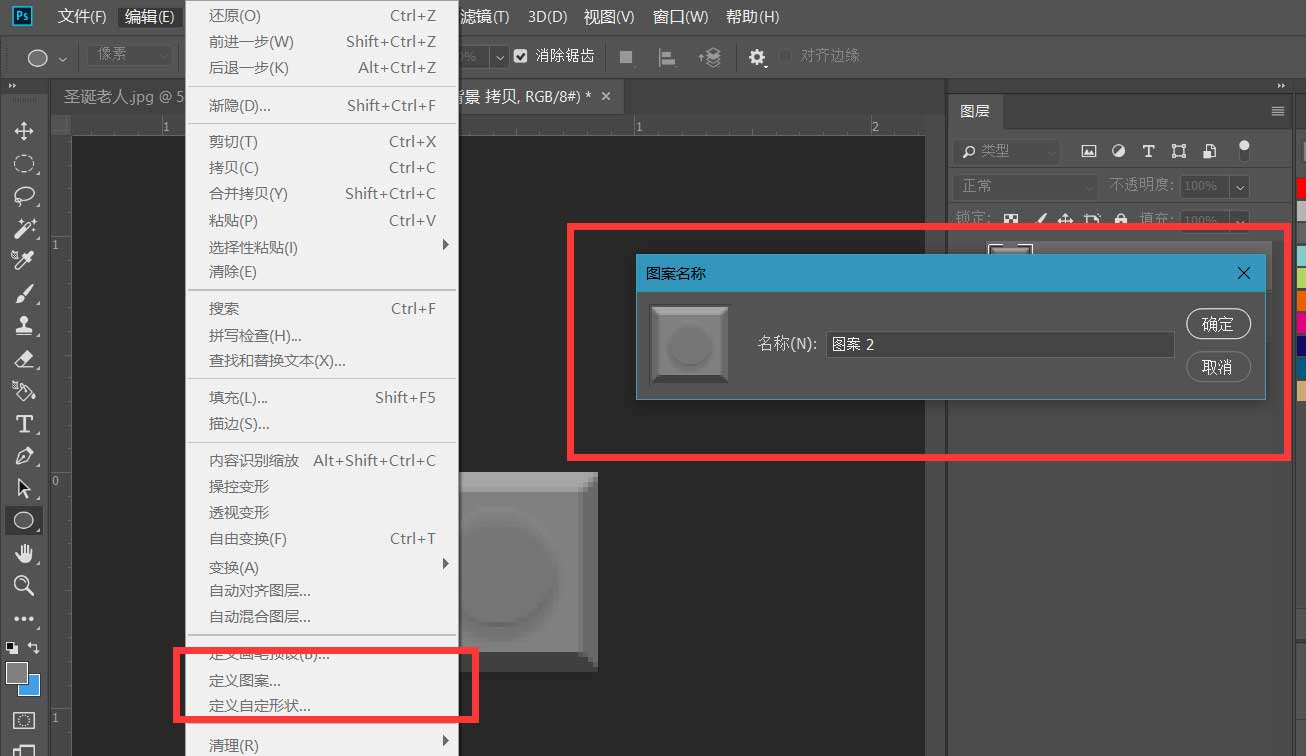Select the Hand tool
Image resolution: width=1306 pixels, height=756 pixels.
[24, 553]
